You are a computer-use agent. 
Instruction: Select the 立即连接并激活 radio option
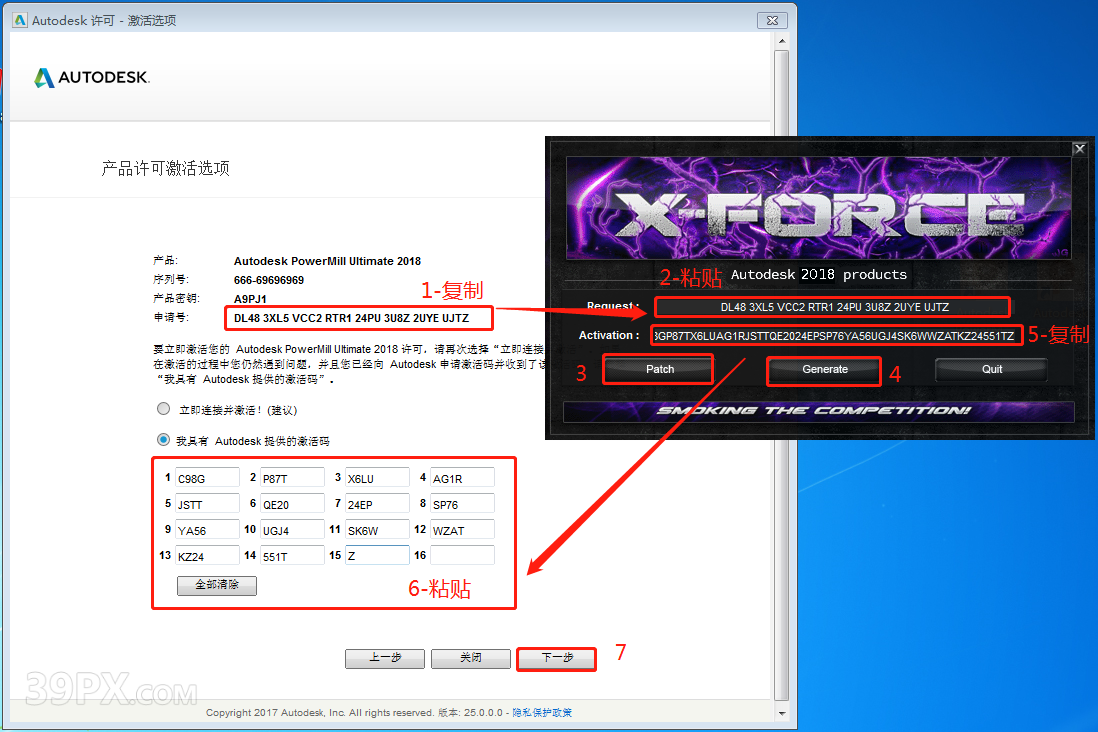163,409
